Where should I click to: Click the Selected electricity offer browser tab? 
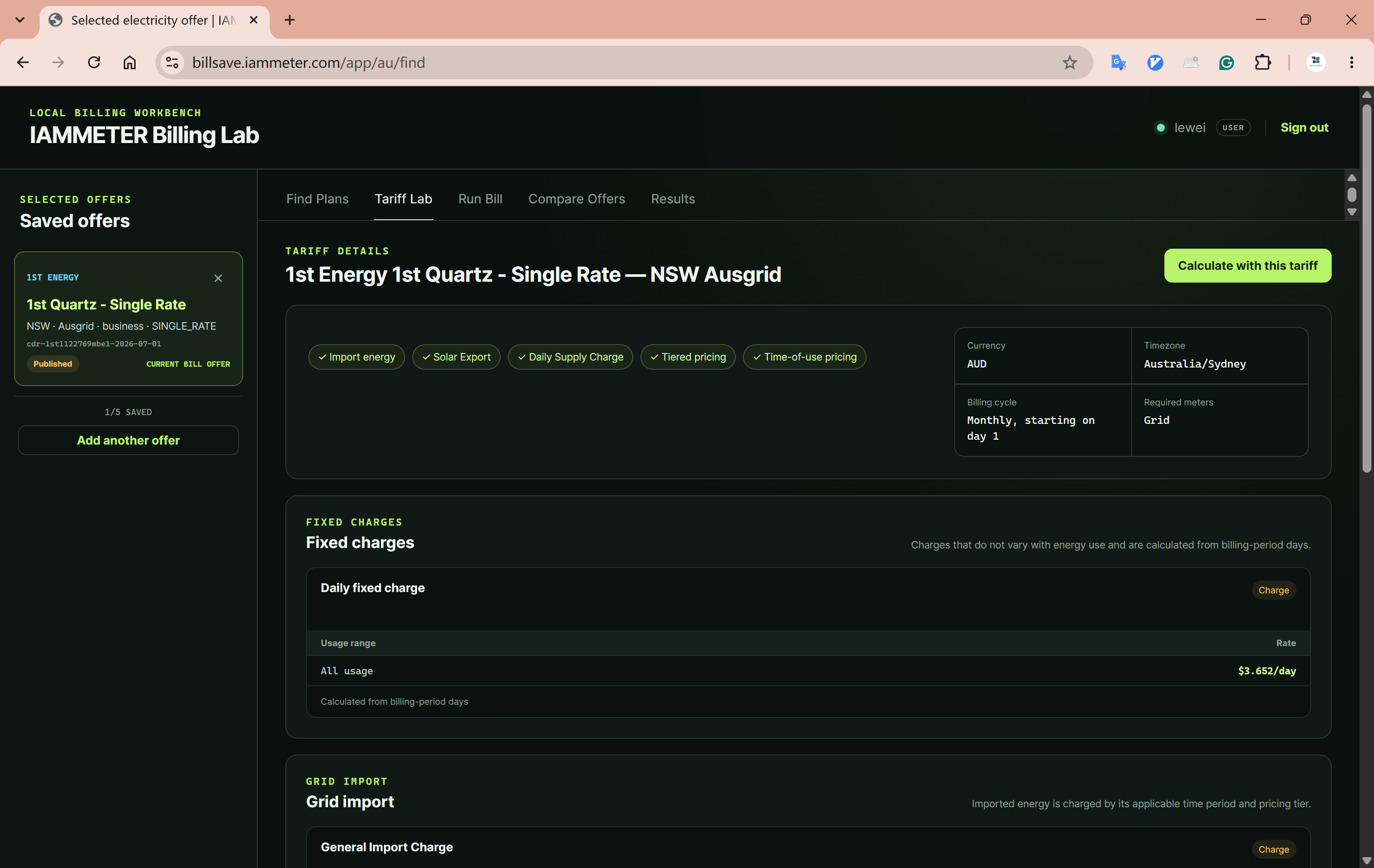pyautogui.click(x=154, y=21)
